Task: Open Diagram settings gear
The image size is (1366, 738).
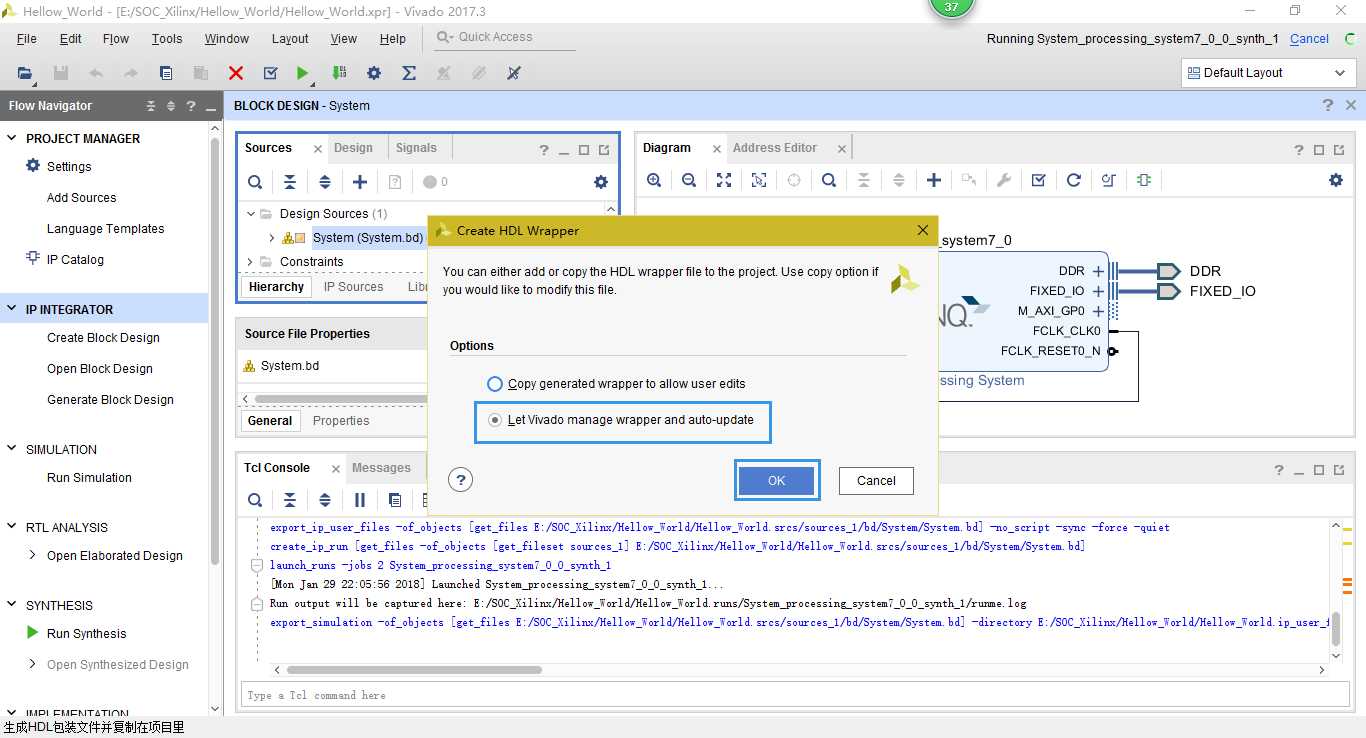Action: (1336, 180)
